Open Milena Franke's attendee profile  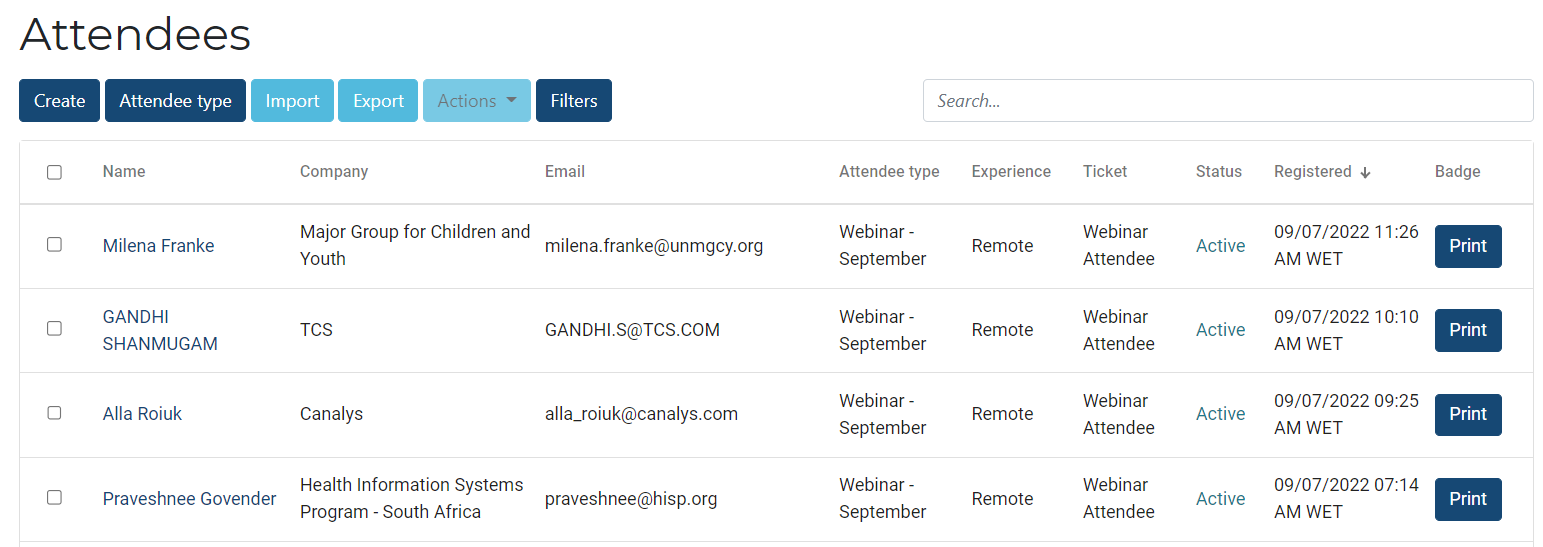click(158, 246)
